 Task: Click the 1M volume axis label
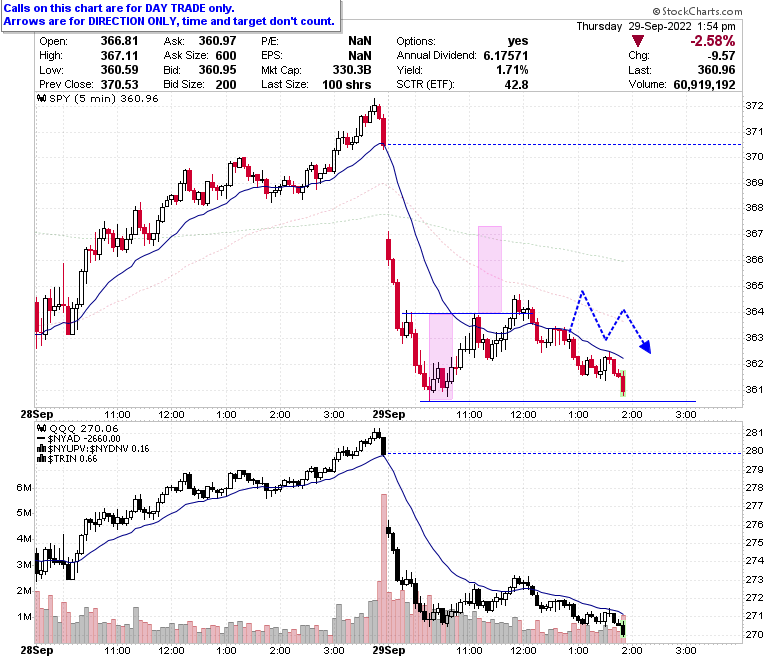24,616
